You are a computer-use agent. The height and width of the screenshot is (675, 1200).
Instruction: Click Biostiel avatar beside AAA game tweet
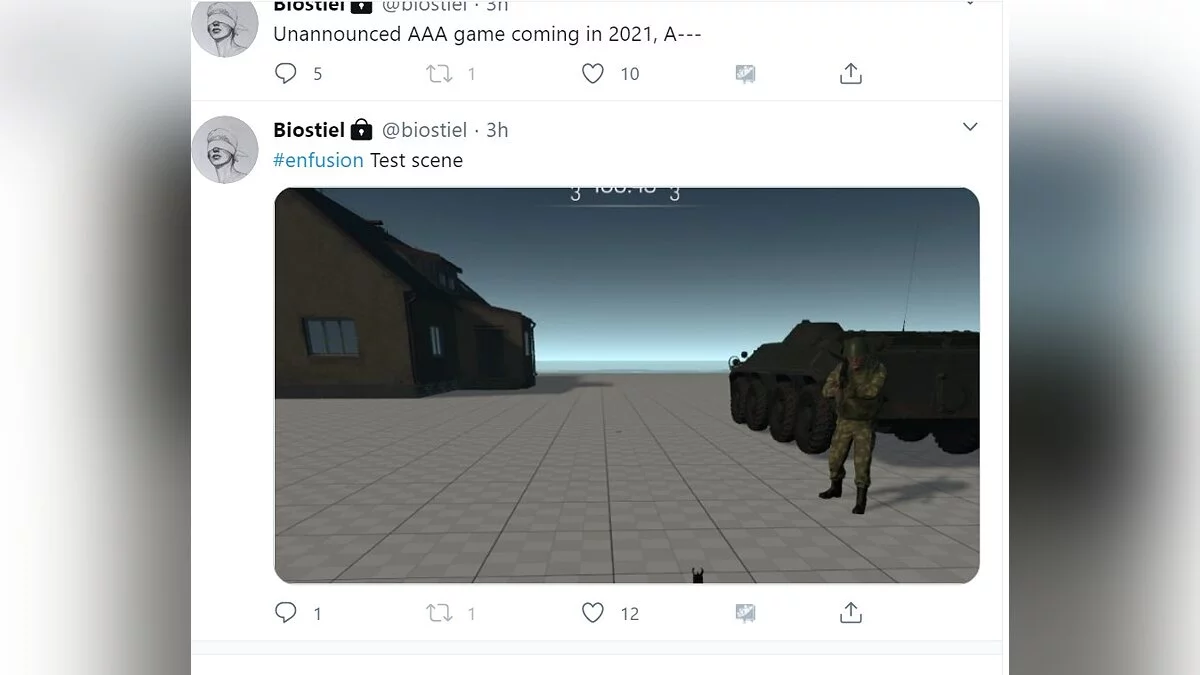(225, 26)
